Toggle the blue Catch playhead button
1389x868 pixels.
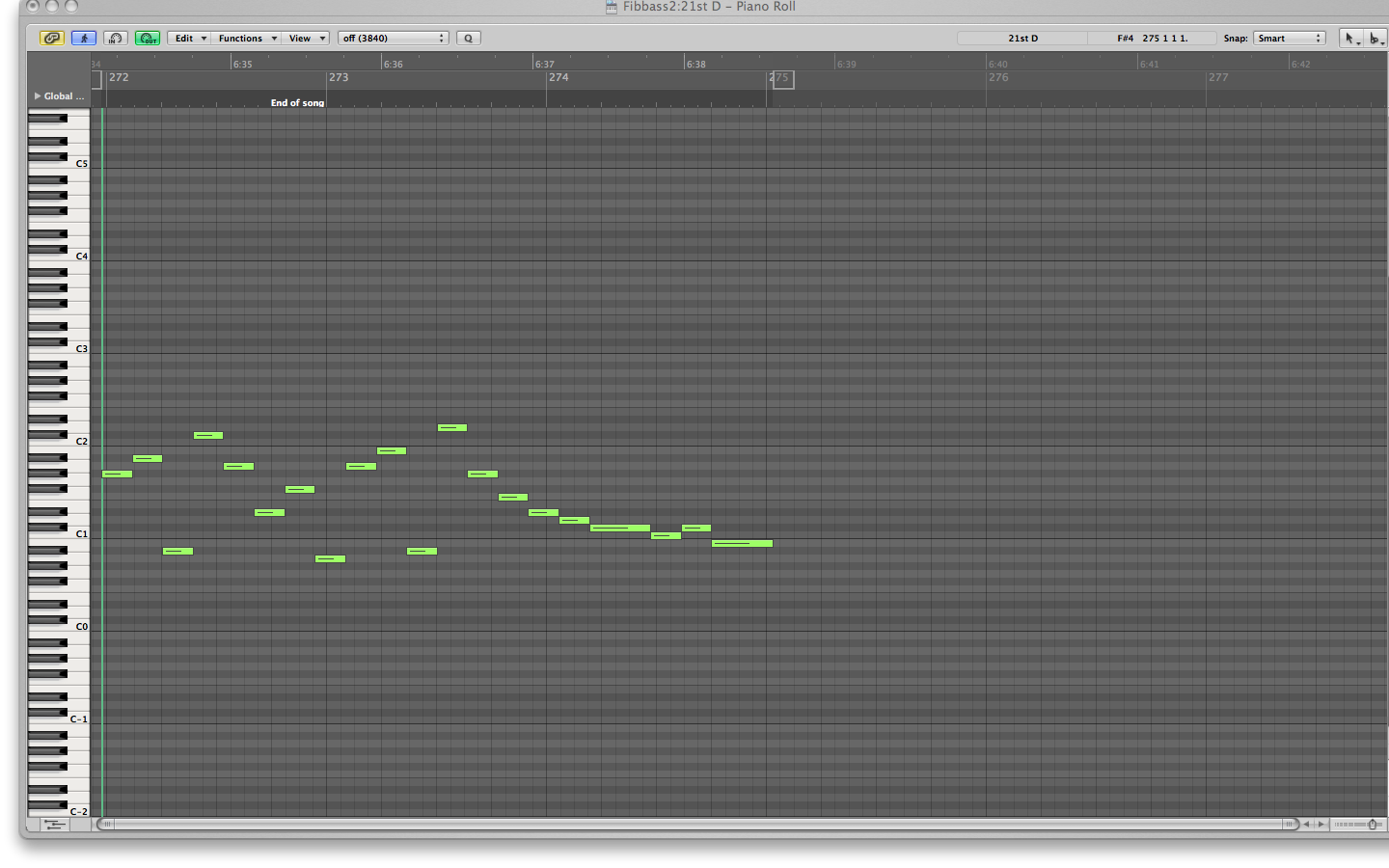[84, 39]
